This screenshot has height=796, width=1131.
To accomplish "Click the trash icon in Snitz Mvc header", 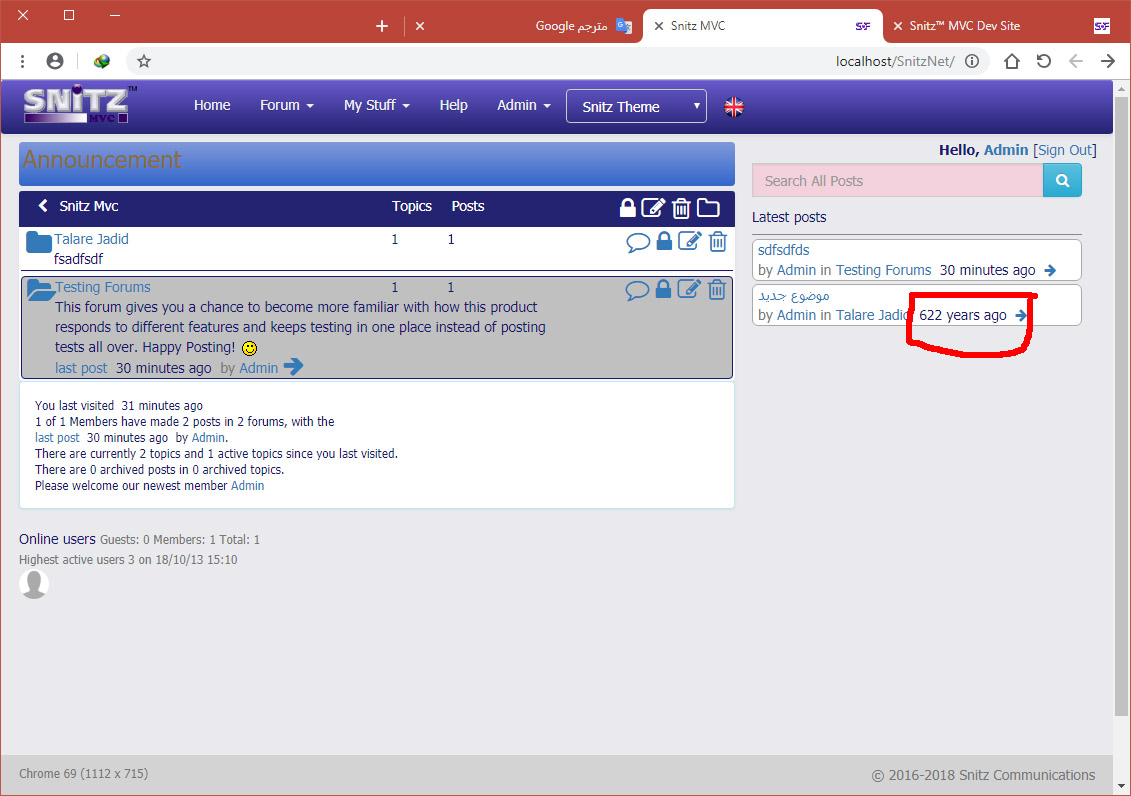I will 681,208.
